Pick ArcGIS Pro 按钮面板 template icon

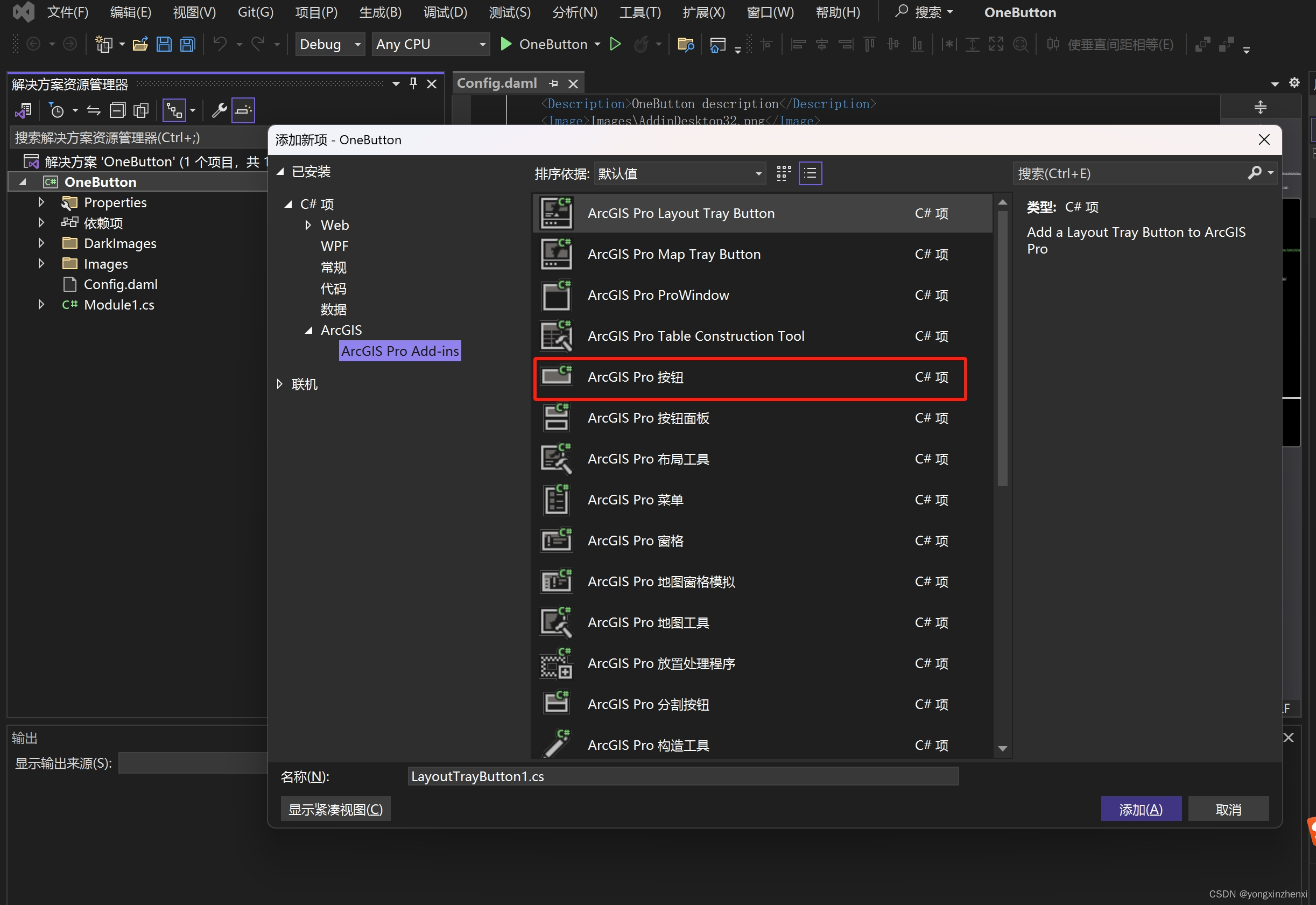click(x=556, y=418)
